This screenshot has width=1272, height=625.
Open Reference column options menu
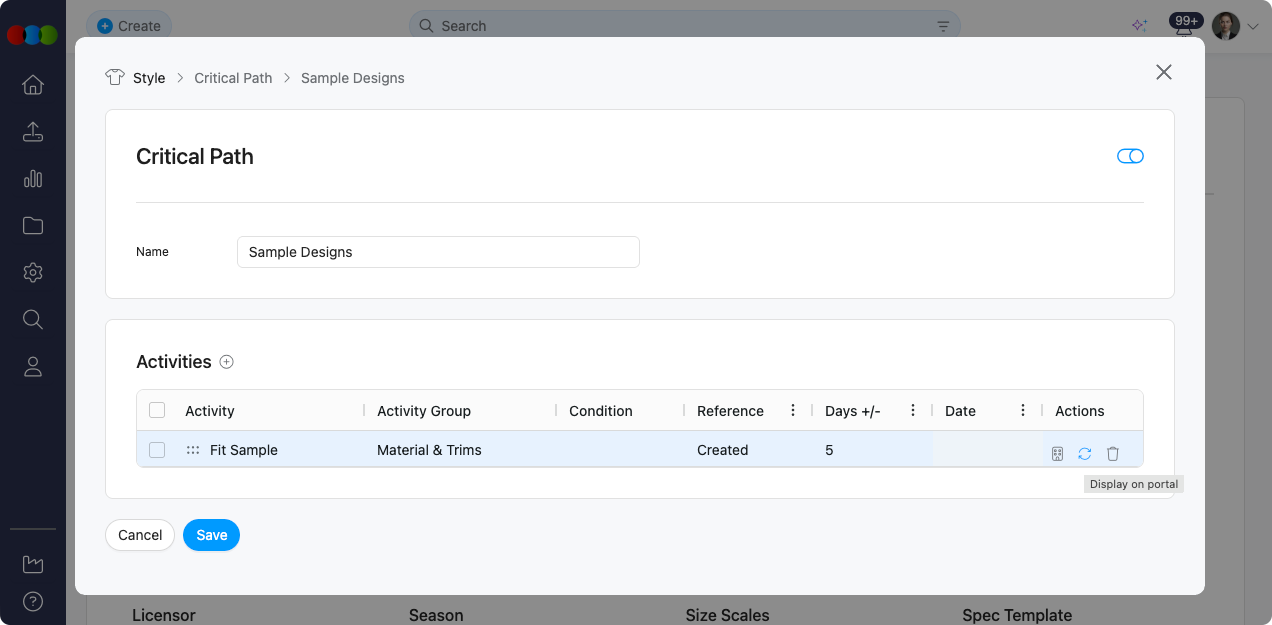pyautogui.click(x=793, y=410)
